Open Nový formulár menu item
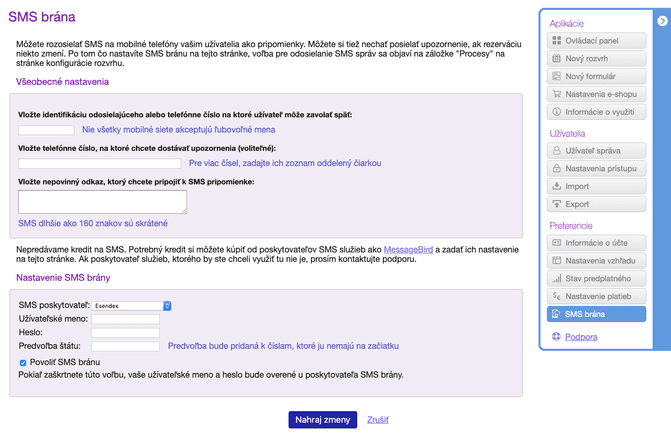 tap(596, 76)
